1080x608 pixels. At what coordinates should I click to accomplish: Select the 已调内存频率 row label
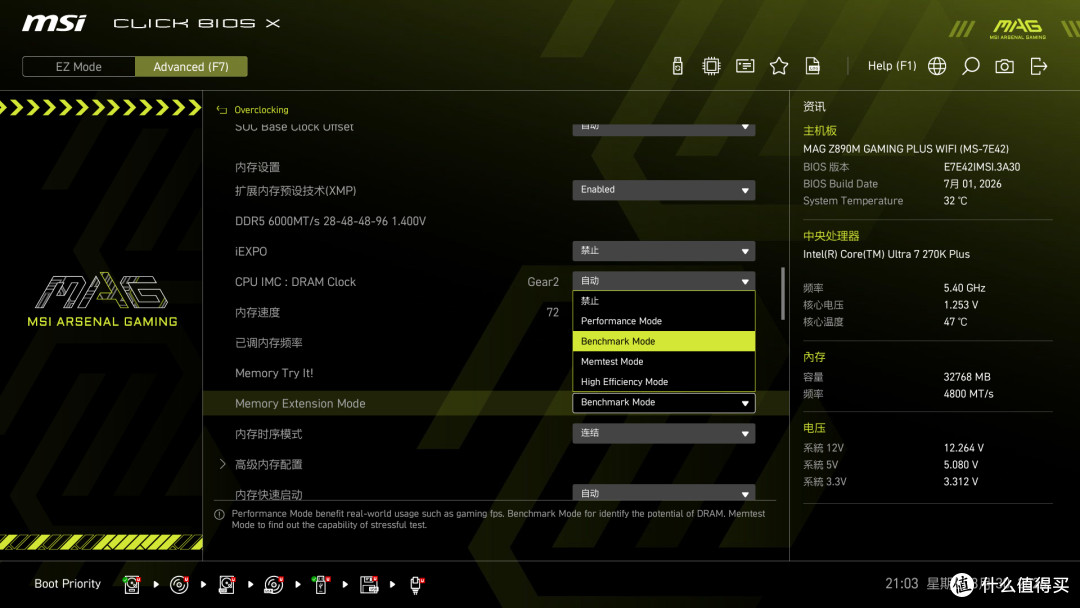click(x=269, y=343)
